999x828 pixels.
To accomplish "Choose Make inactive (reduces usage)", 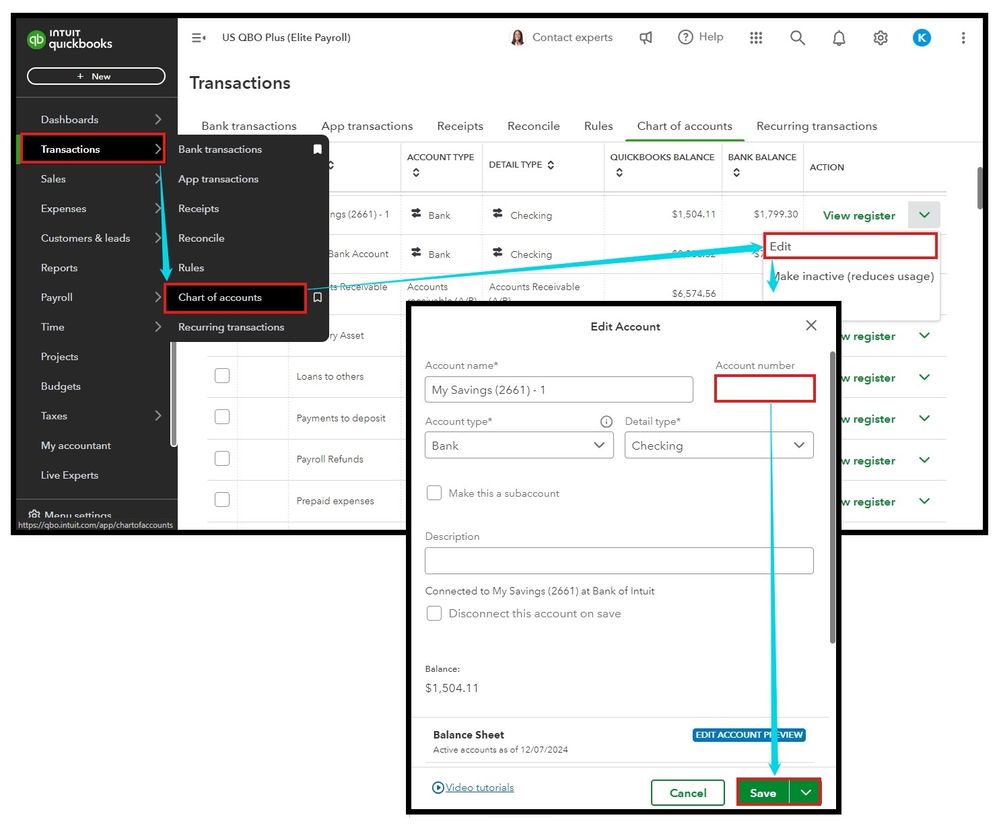I will [x=851, y=276].
